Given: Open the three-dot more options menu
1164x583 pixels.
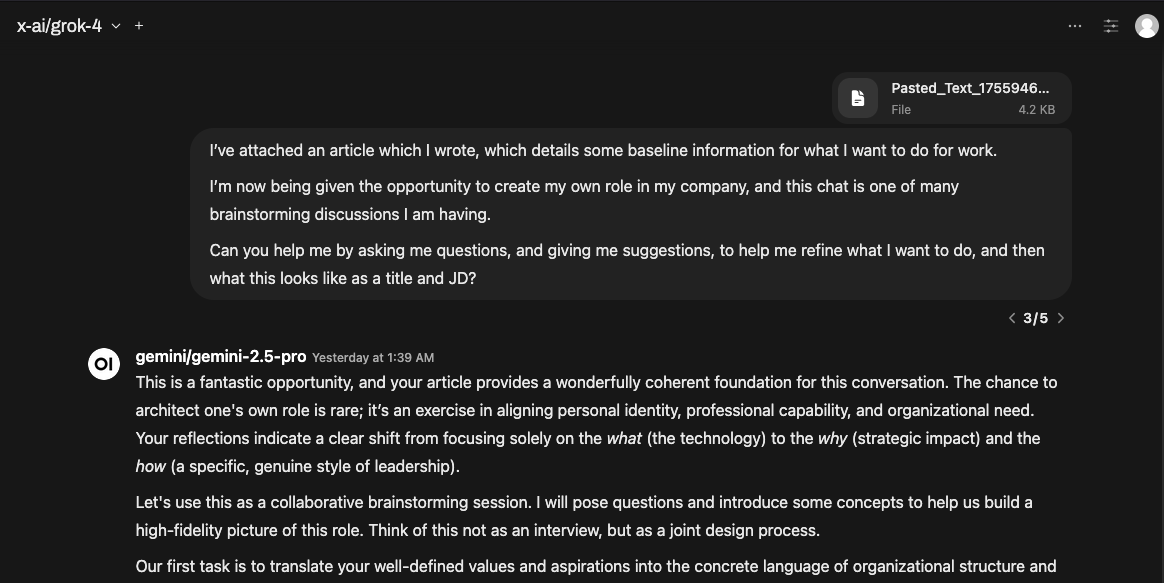Looking at the screenshot, I should (x=1075, y=26).
